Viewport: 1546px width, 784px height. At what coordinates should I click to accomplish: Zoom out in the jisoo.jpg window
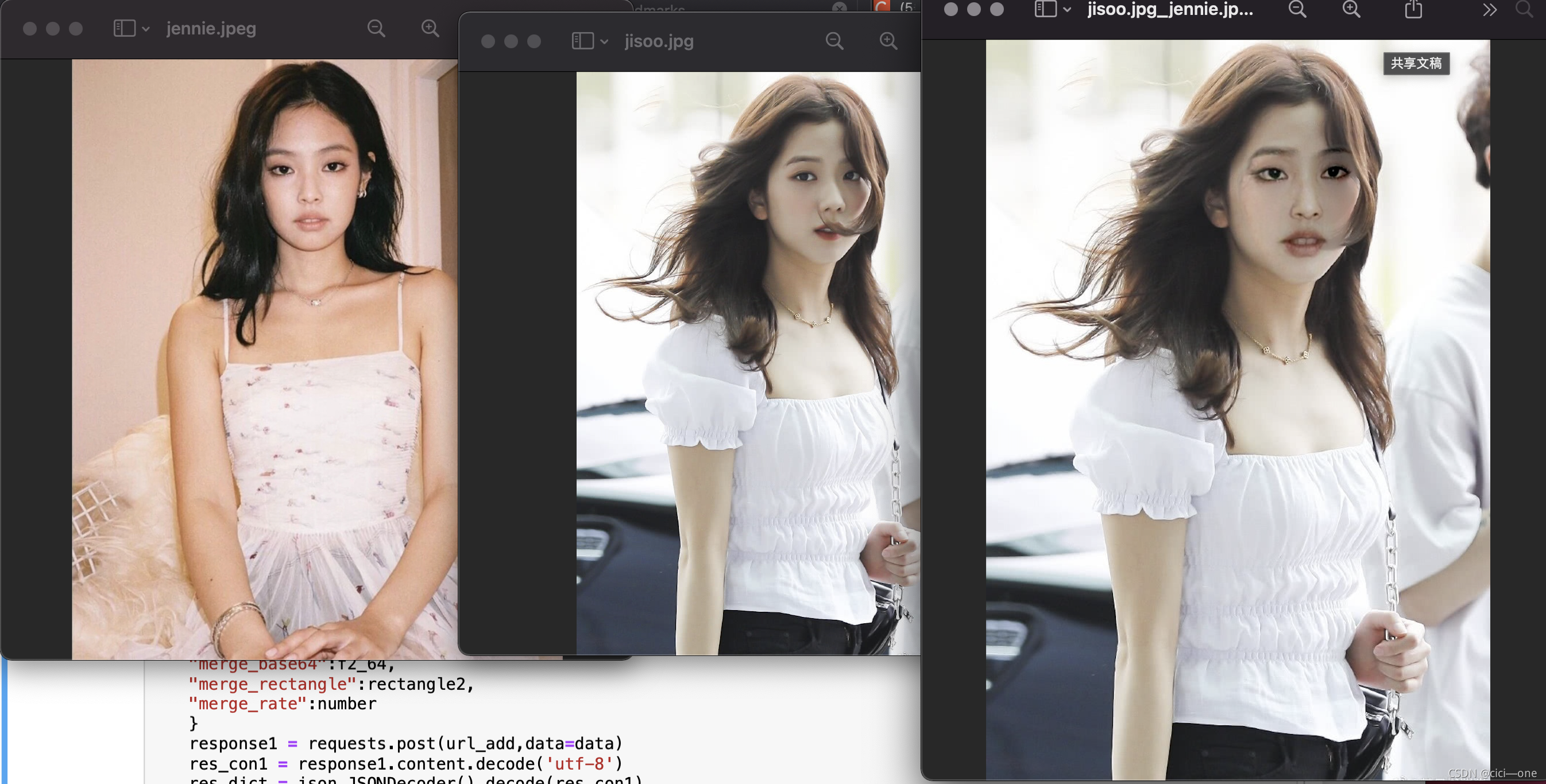pyautogui.click(x=834, y=41)
